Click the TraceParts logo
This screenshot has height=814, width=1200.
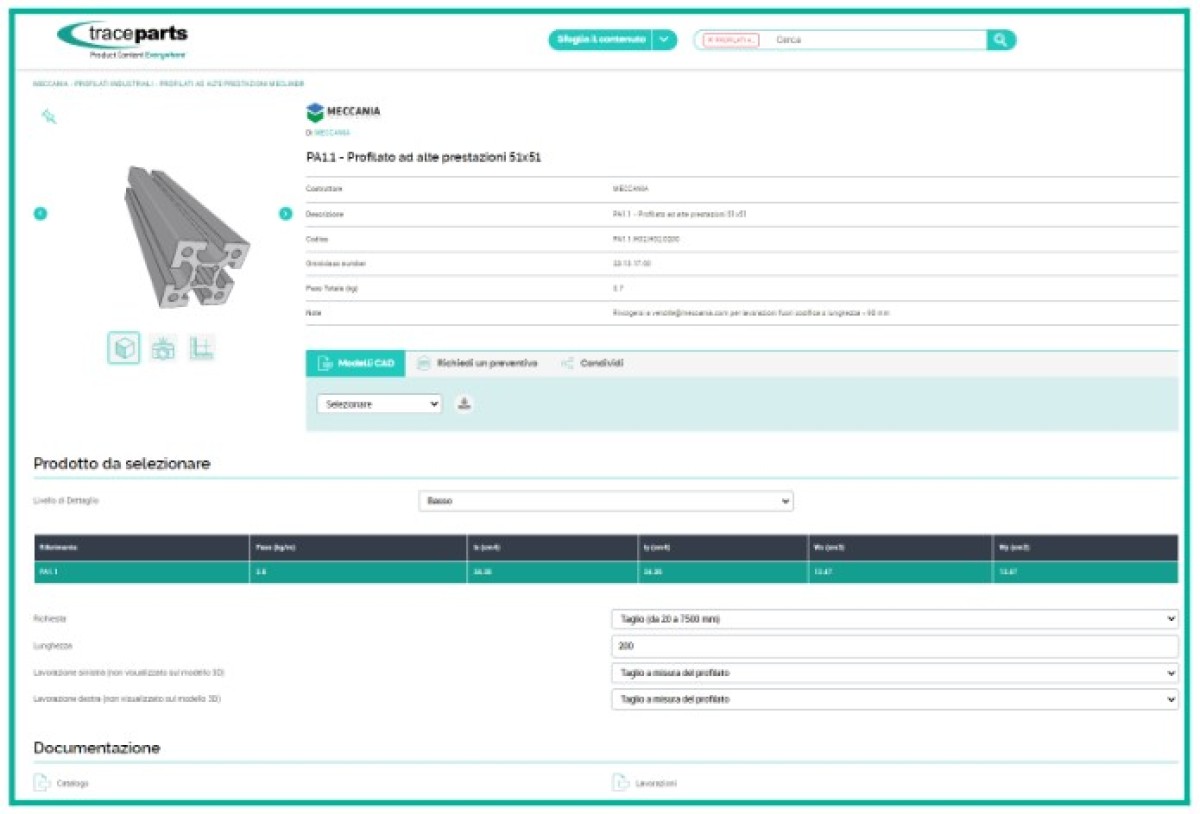point(122,40)
